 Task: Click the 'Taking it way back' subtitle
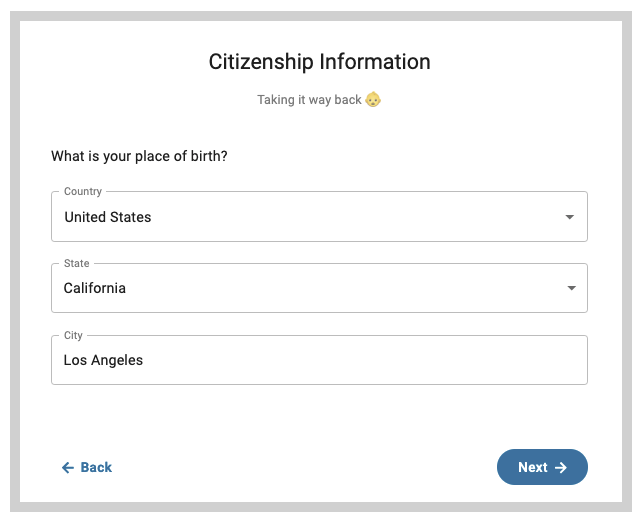(309, 100)
